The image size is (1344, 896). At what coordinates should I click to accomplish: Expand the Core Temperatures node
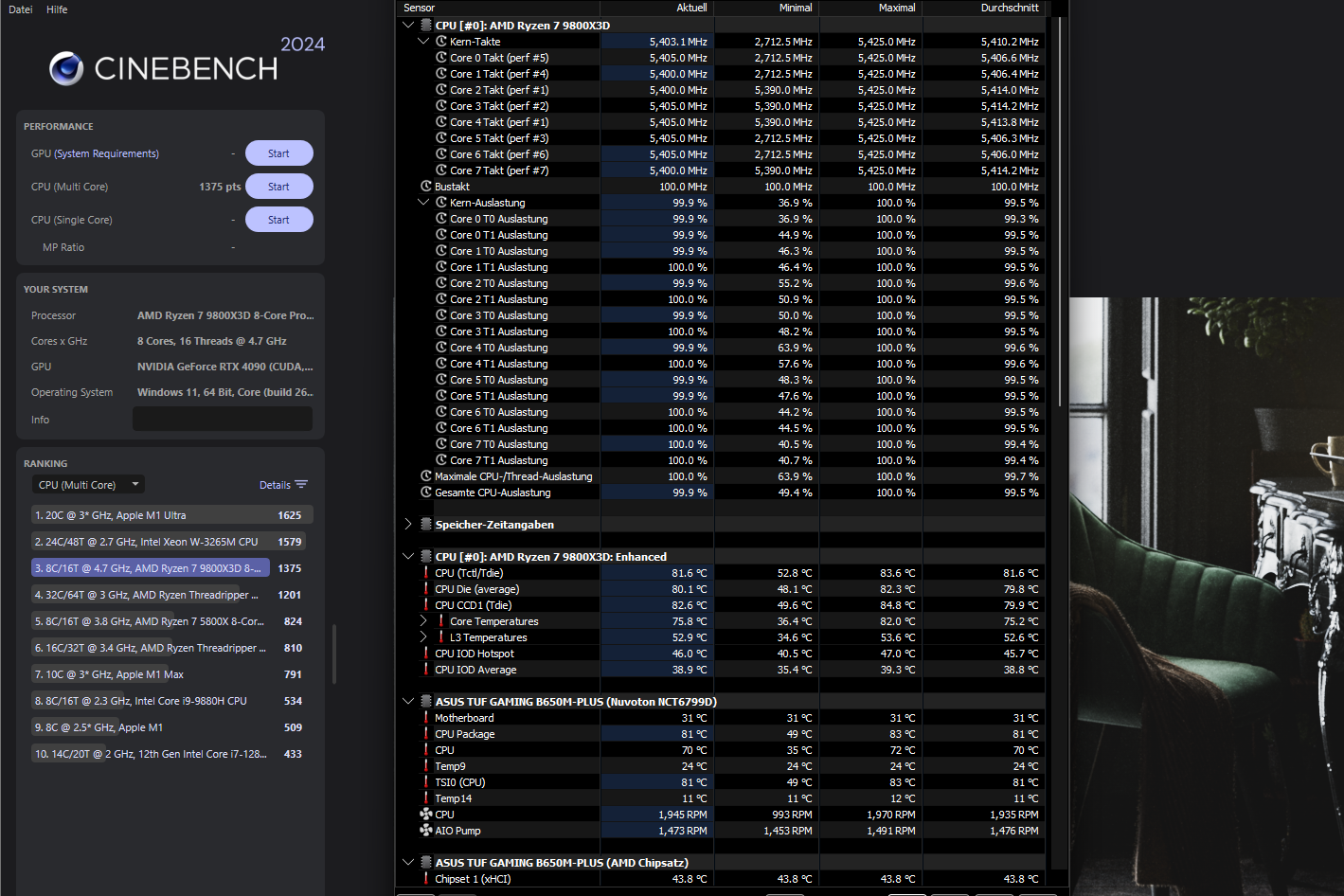click(x=423, y=621)
